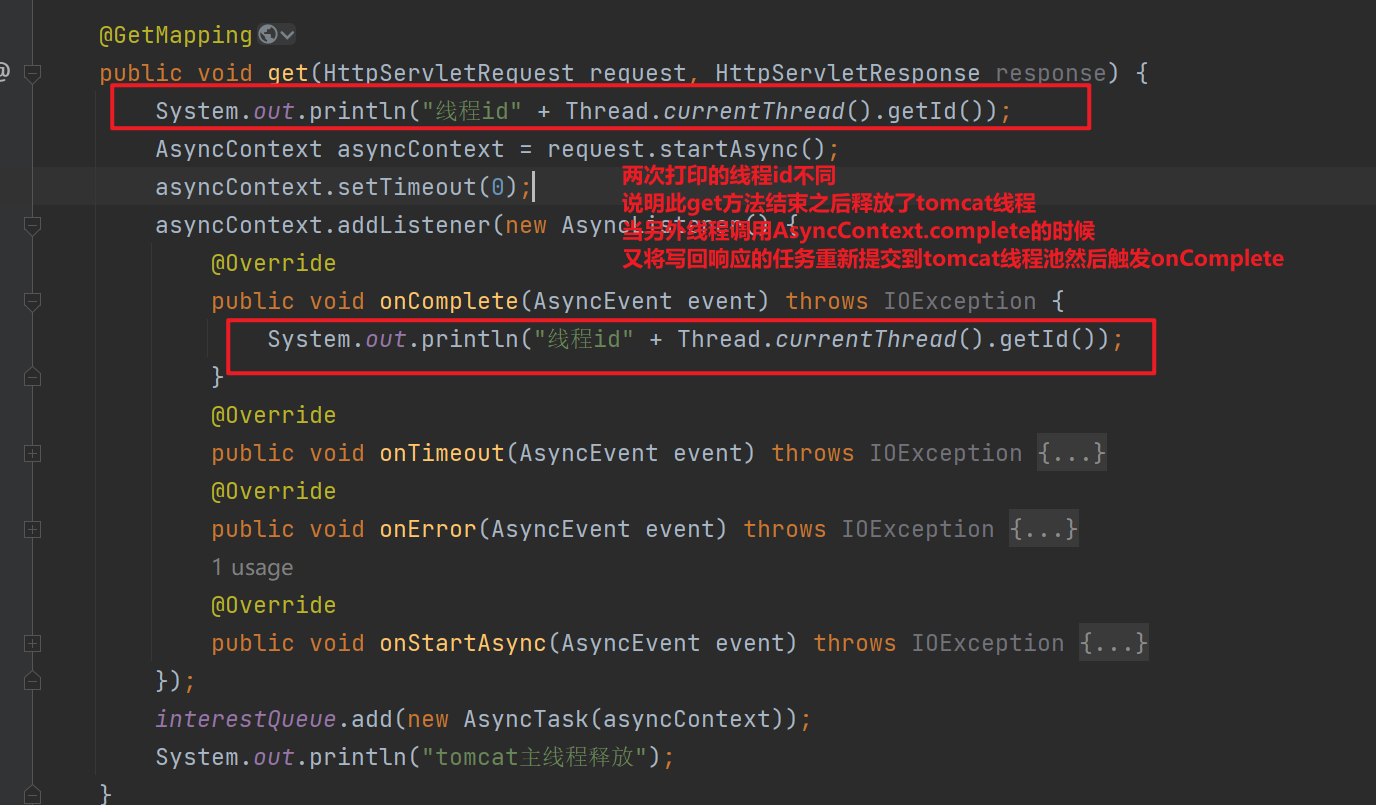
Task: Click the @Override annotation above onStartAsync
Action: pos(273,605)
